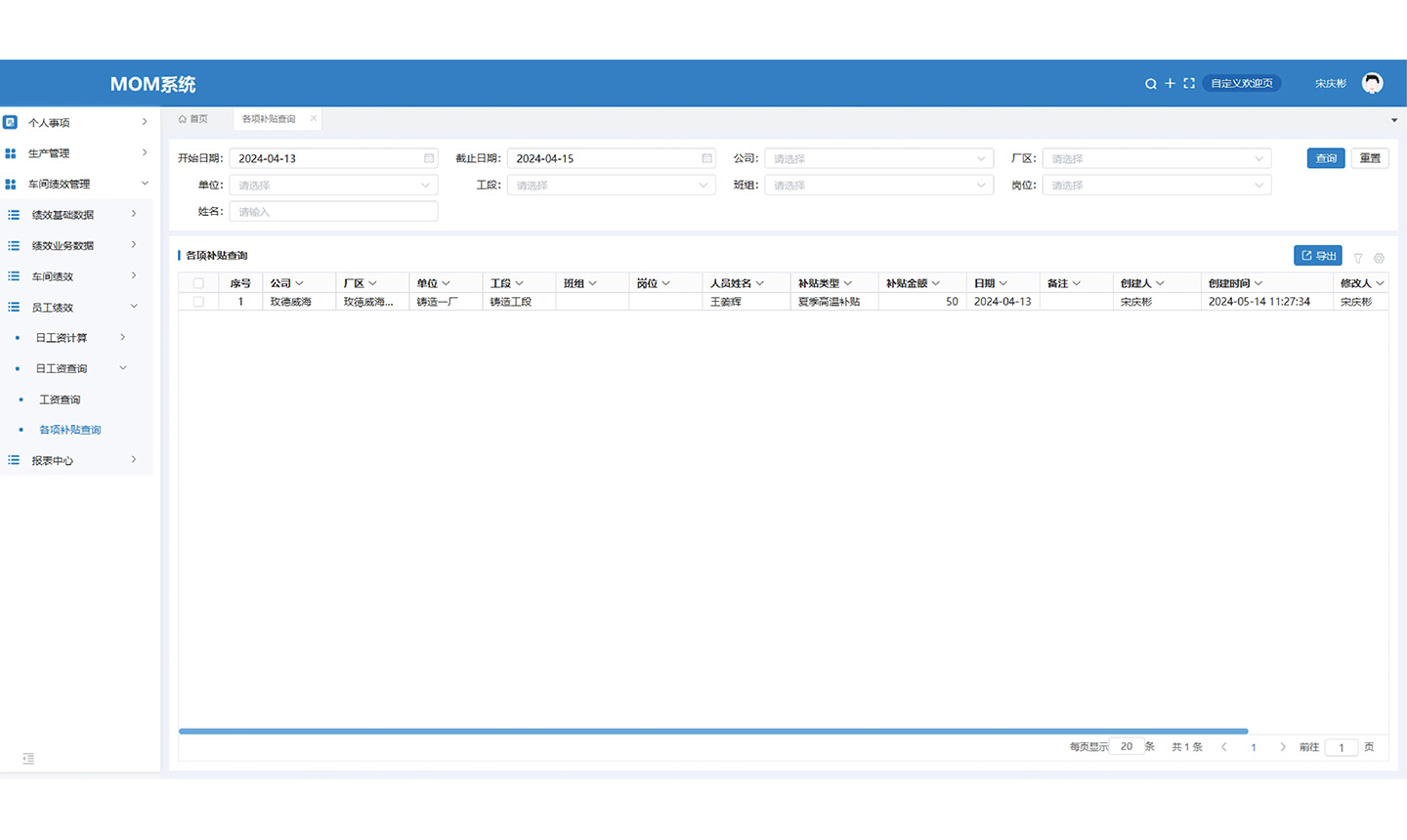Viewport: 1407px width, 840px height.
Task: Close the 各项补贴查询 tab
Action: coord(314,119)
